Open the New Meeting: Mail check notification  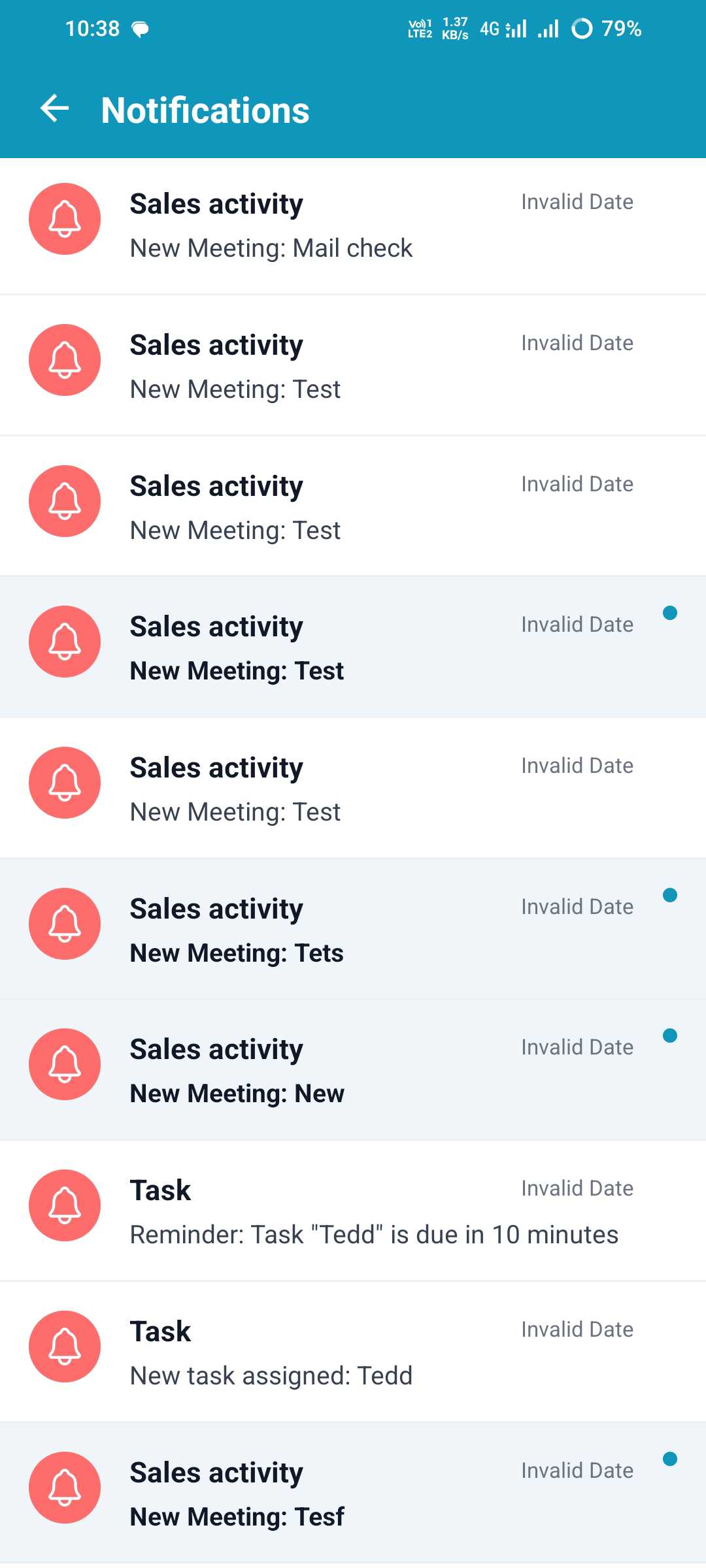(271, 248)
